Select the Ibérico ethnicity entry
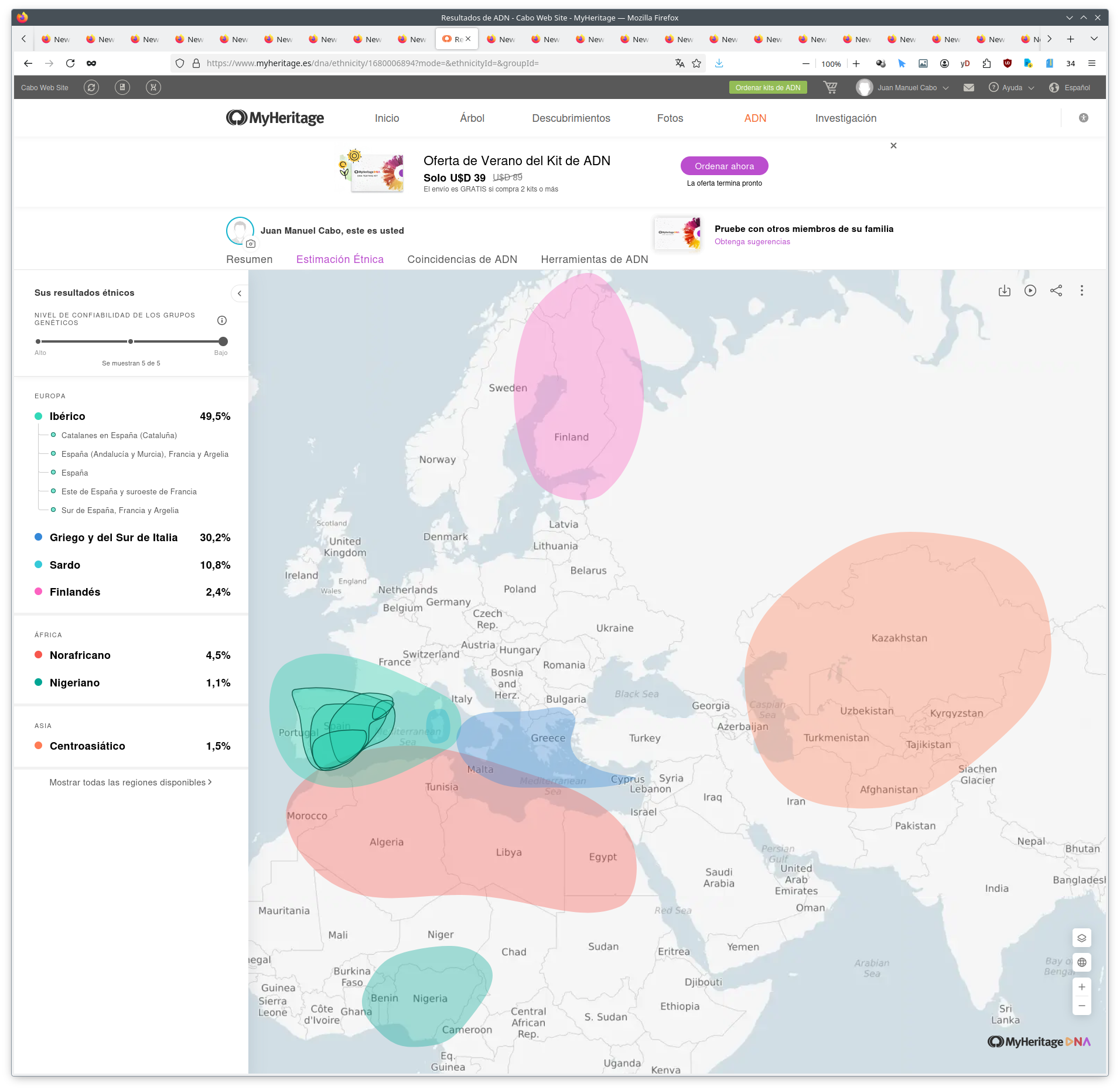 [132, 416]
